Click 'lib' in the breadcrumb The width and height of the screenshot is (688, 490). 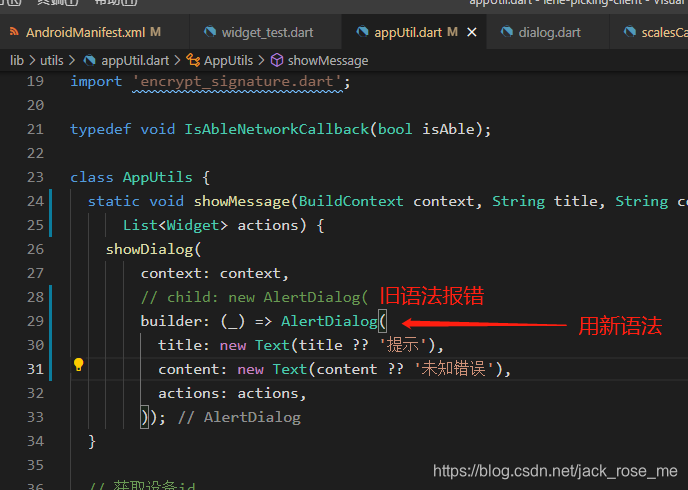17,61
